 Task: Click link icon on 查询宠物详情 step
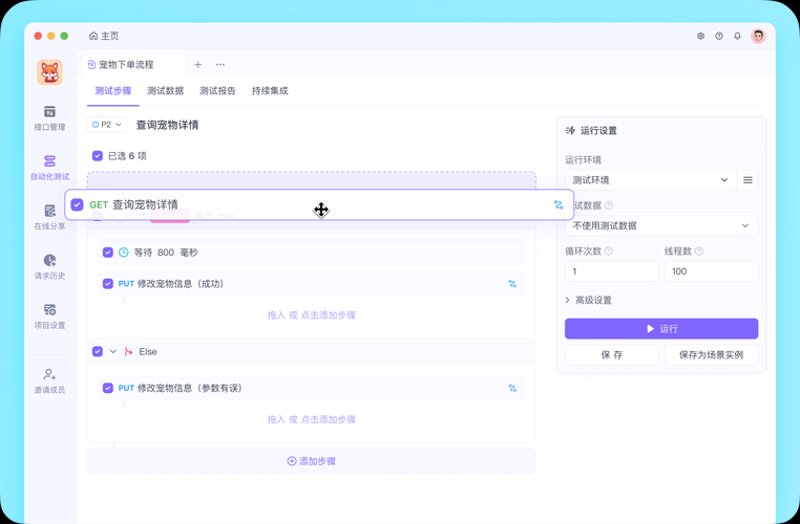(x=559, y=205)
